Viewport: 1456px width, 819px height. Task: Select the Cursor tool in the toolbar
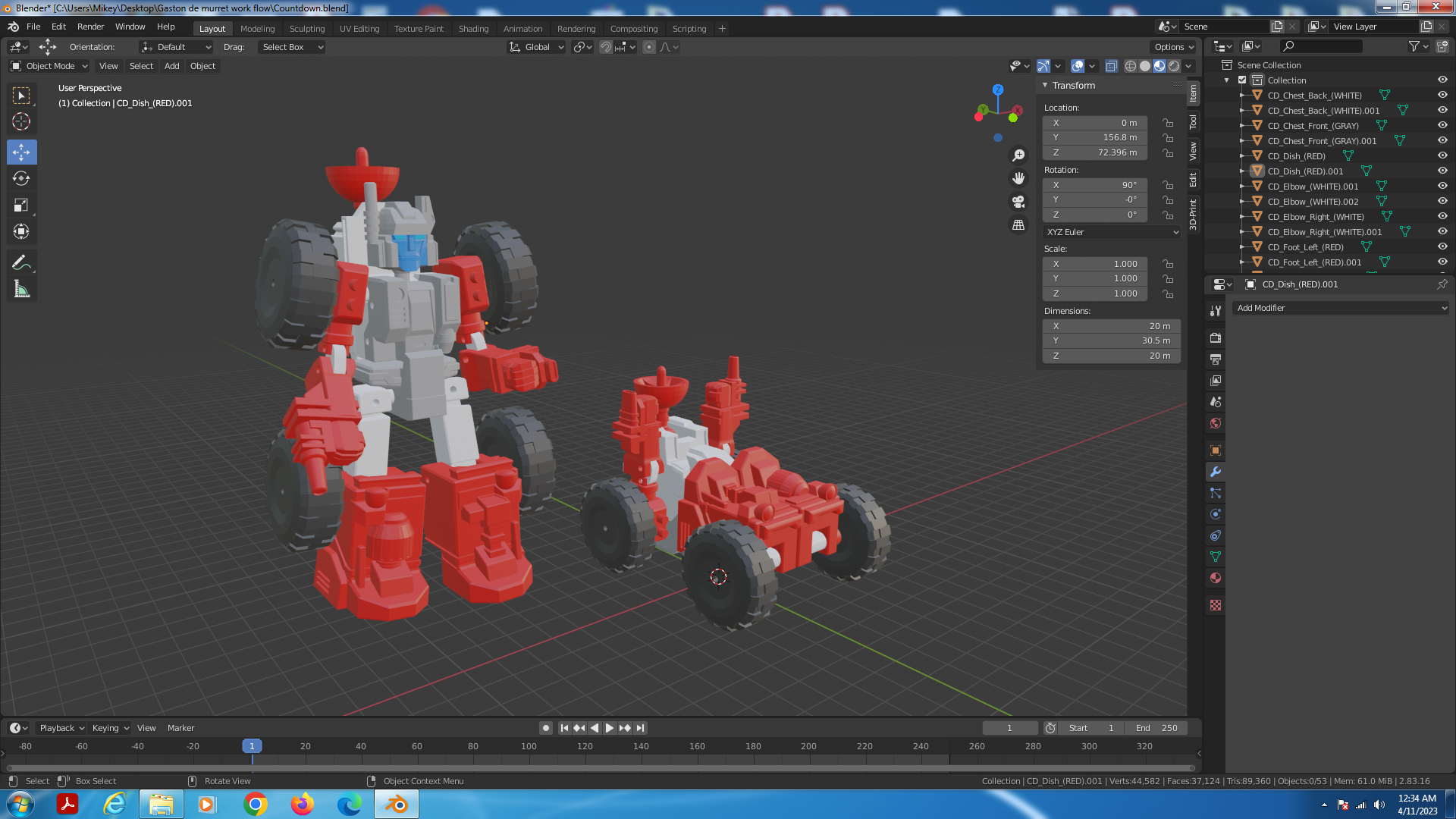pyautogui.click(x=21, y=121)
